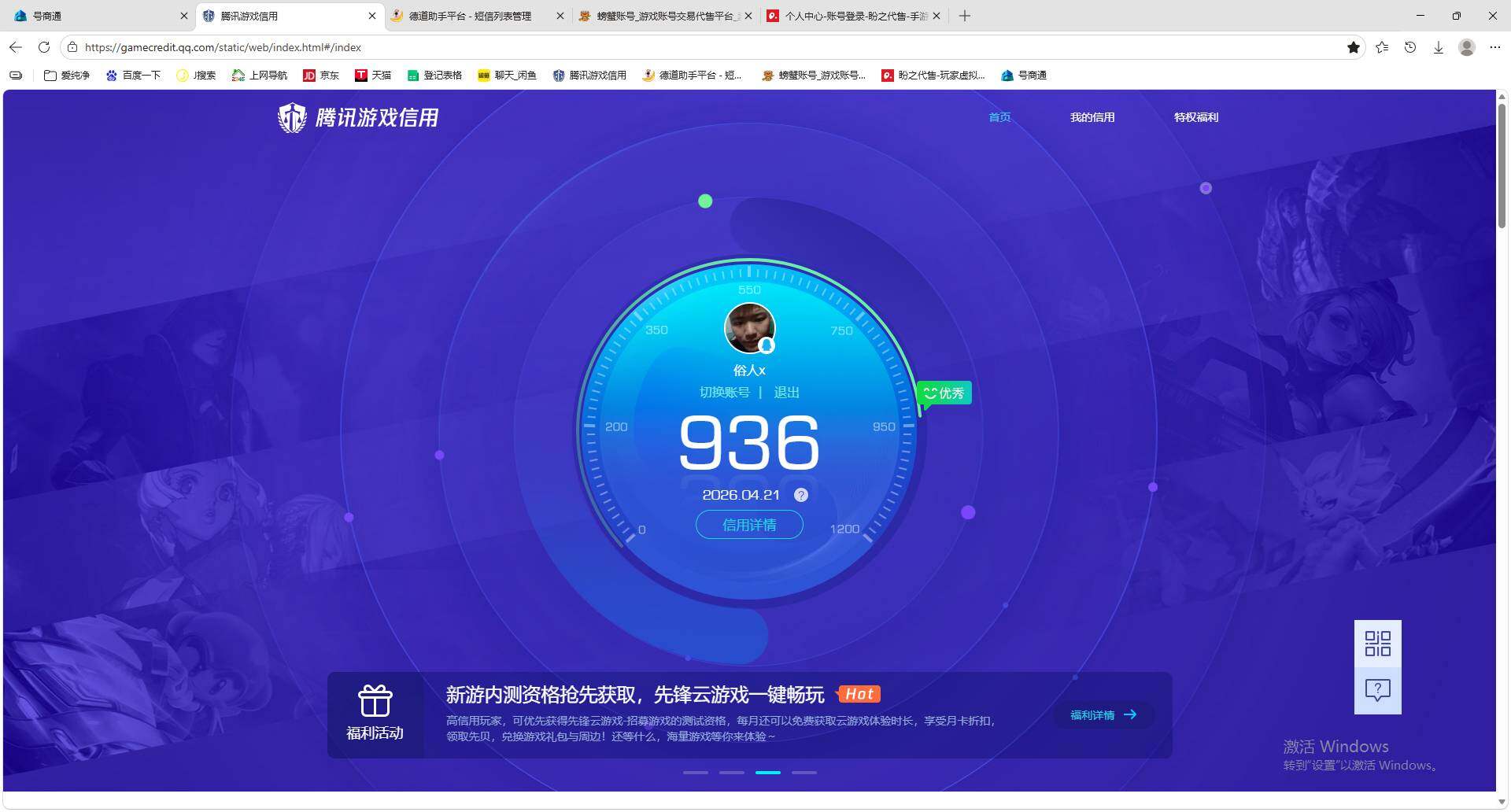Open the 号商通 bookmark
The height and width of the screenshot is (812, 1511).
pyautogui.click(x=1024, y=76)
